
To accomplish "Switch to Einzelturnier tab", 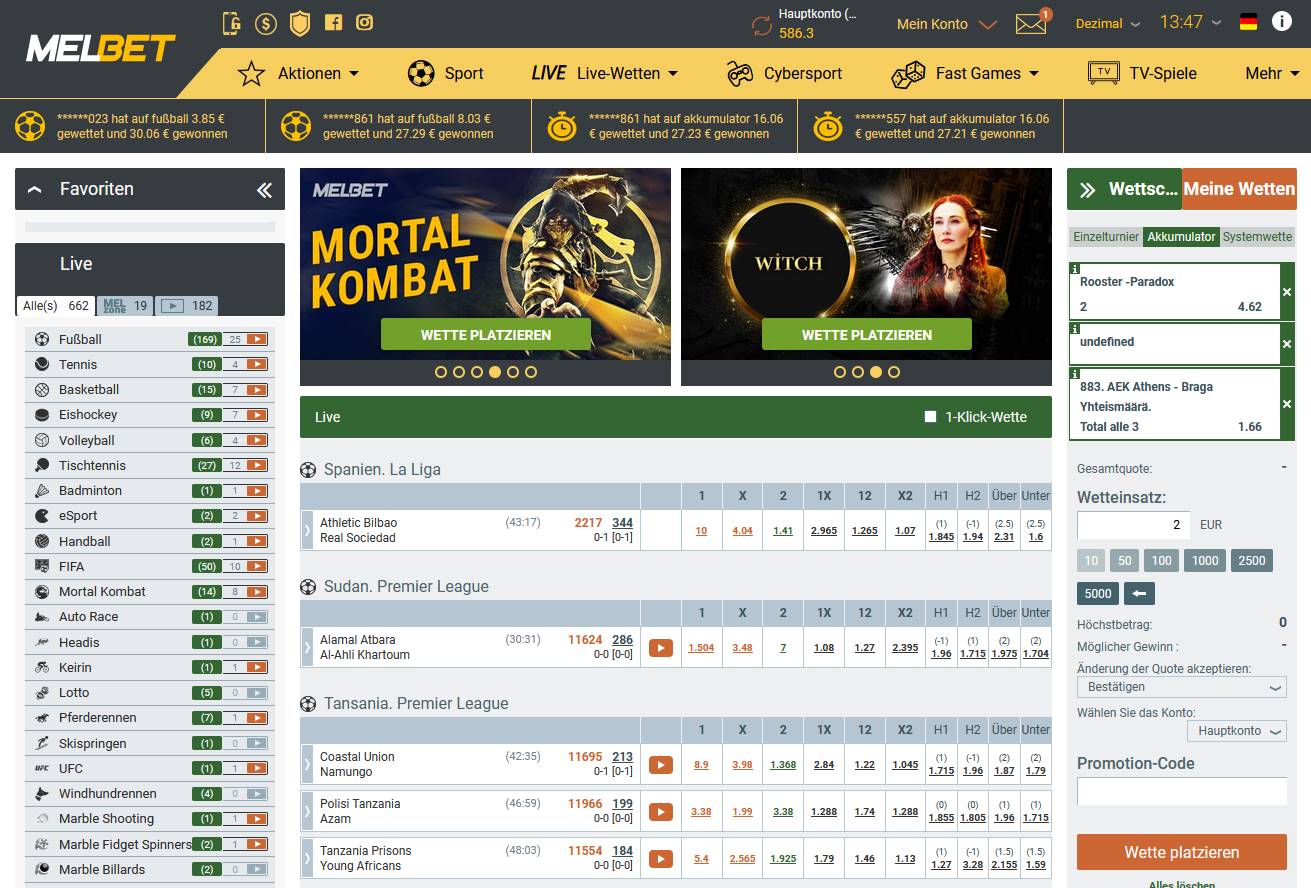I will point(1105,237).
